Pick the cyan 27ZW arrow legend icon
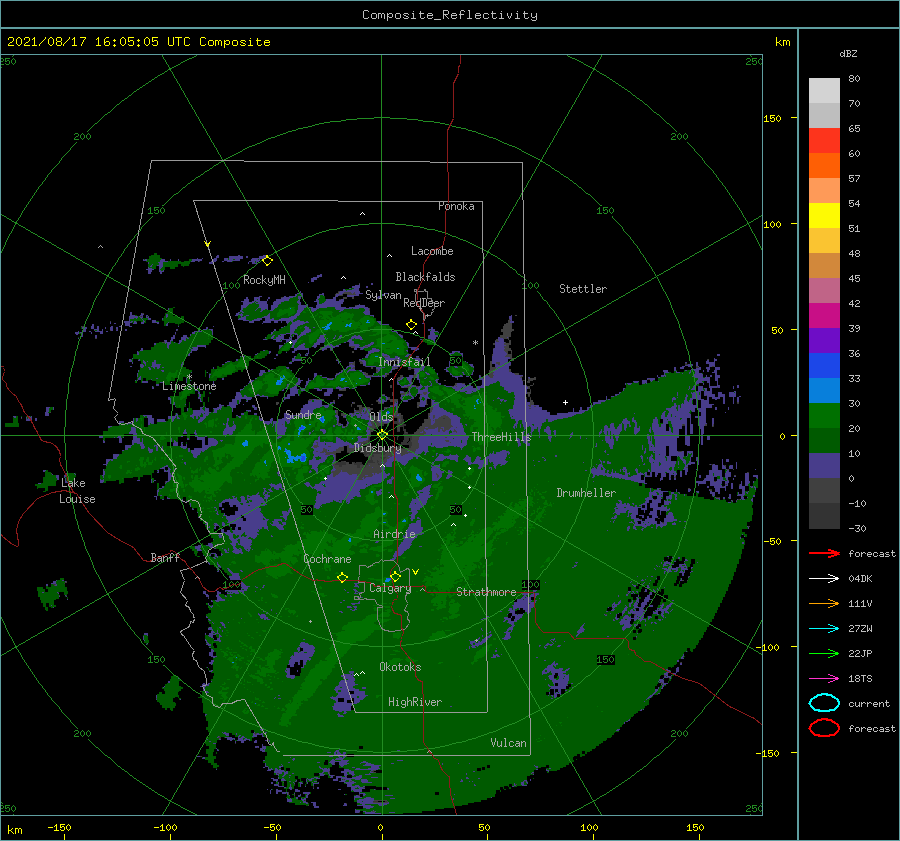 824,628
